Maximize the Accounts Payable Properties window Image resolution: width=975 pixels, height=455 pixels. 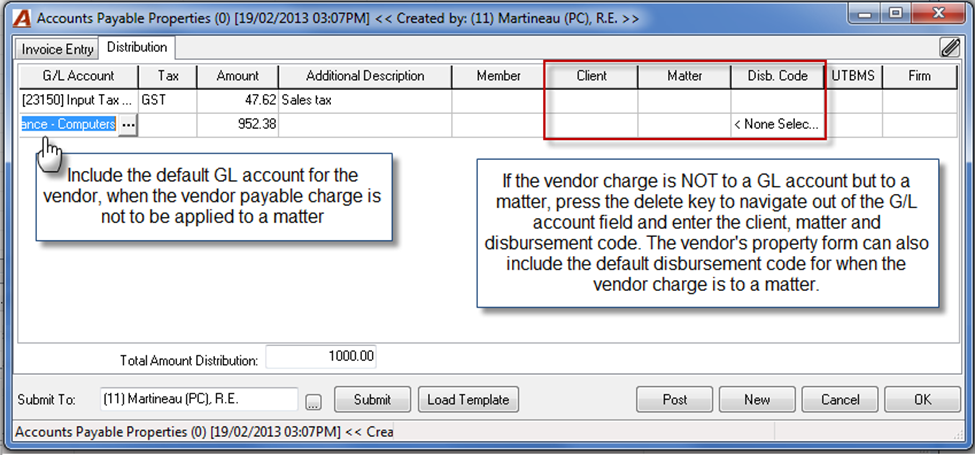(x=895, y=13)
